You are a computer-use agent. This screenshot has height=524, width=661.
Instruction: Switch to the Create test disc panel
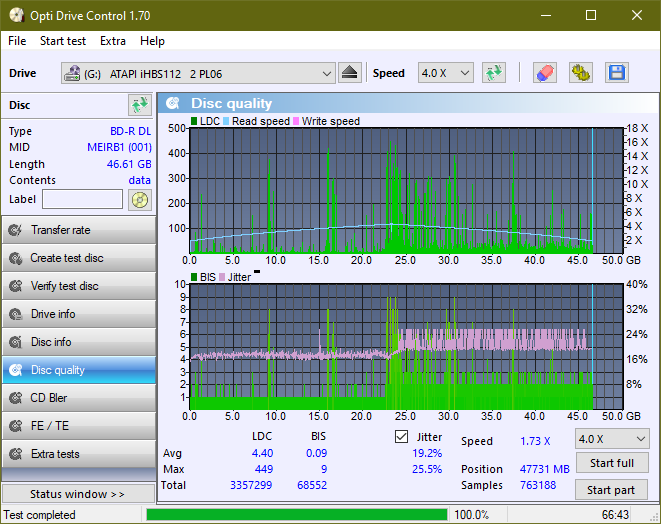coord(79,258)
